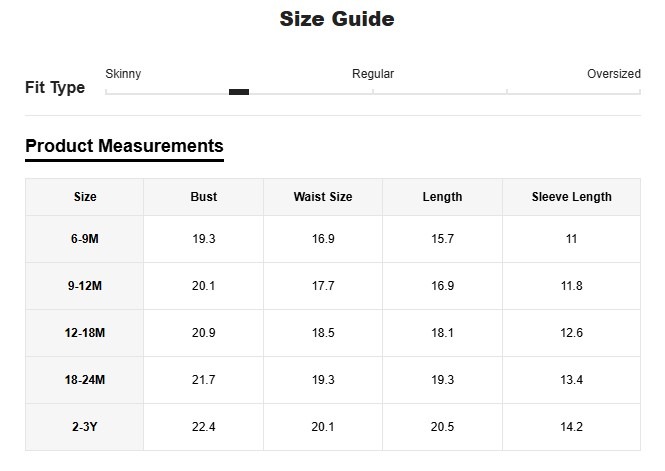Click the Bust column header
Image resolution: width=665 pixels, height=471 pixels.
[x=203, y=197]
